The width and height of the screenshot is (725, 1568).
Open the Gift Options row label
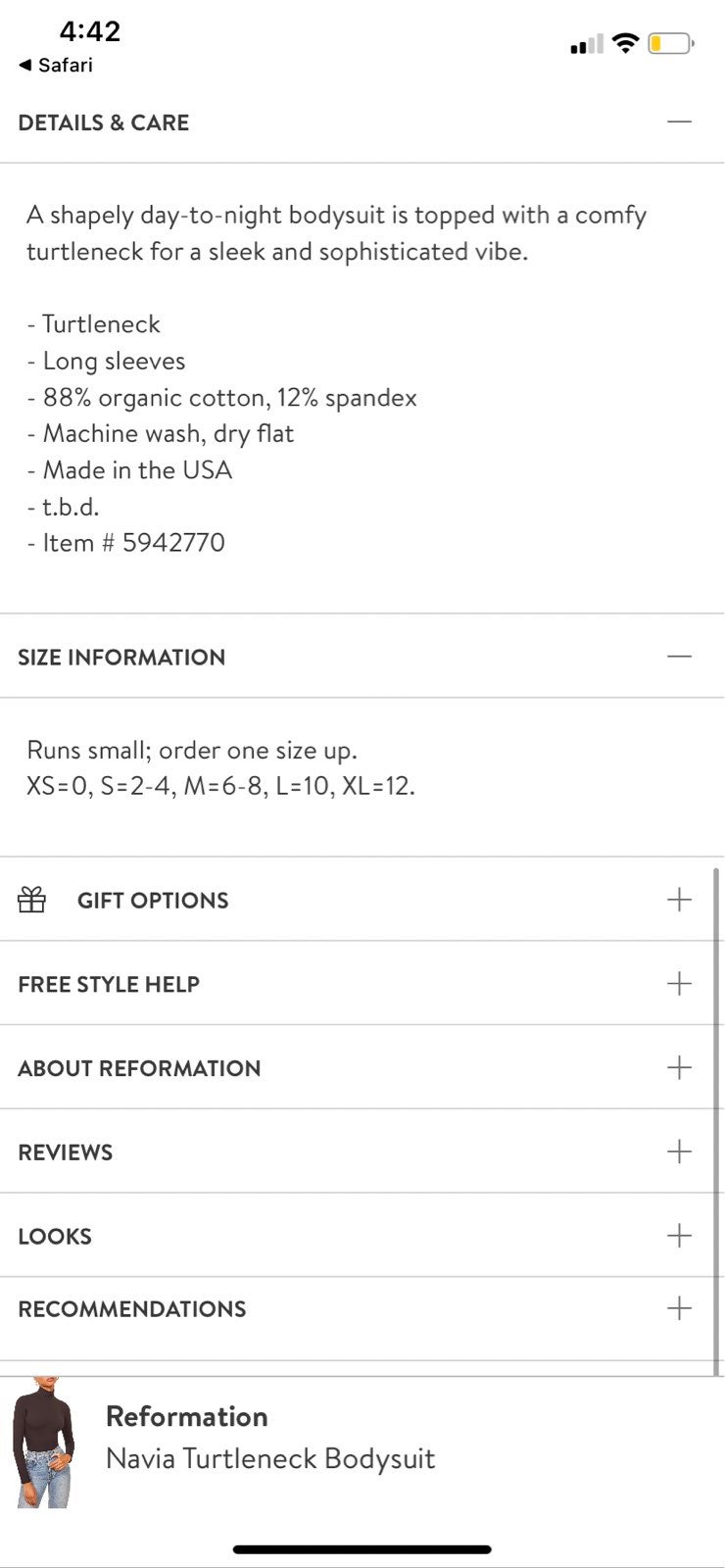(x=153, y=901)
